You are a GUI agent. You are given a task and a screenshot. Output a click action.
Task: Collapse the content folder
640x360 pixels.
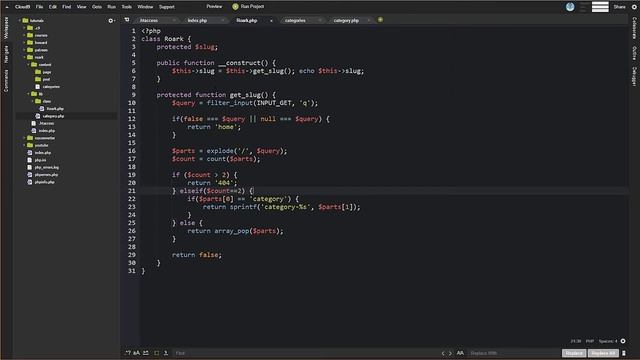tap(28, 64)
